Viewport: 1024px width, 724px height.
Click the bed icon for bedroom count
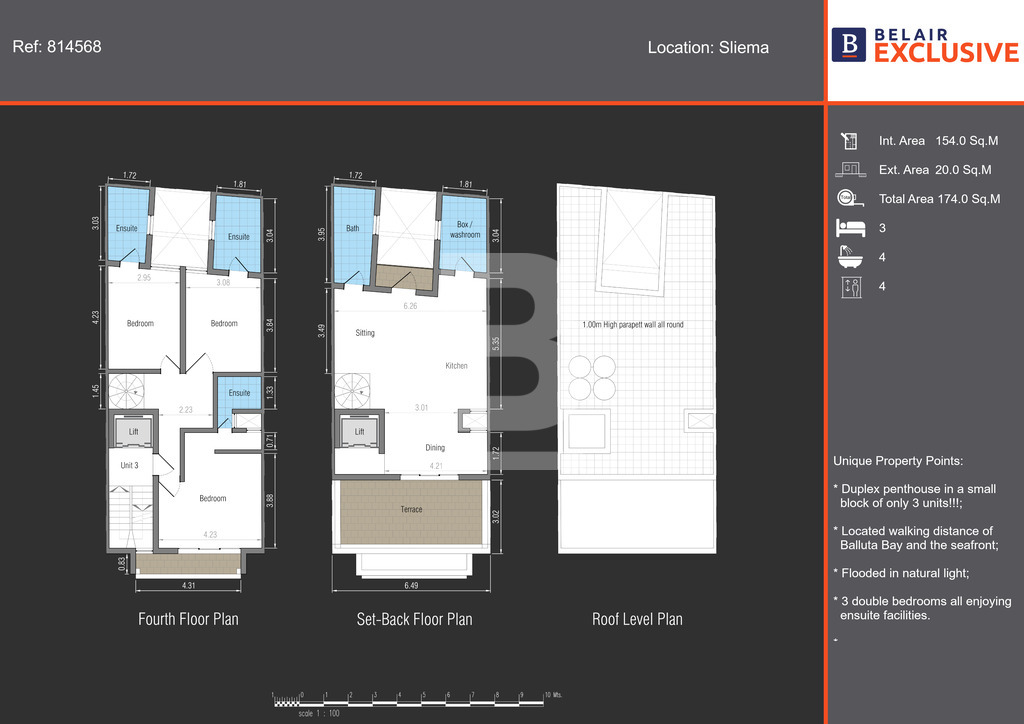tap(850, 228)
